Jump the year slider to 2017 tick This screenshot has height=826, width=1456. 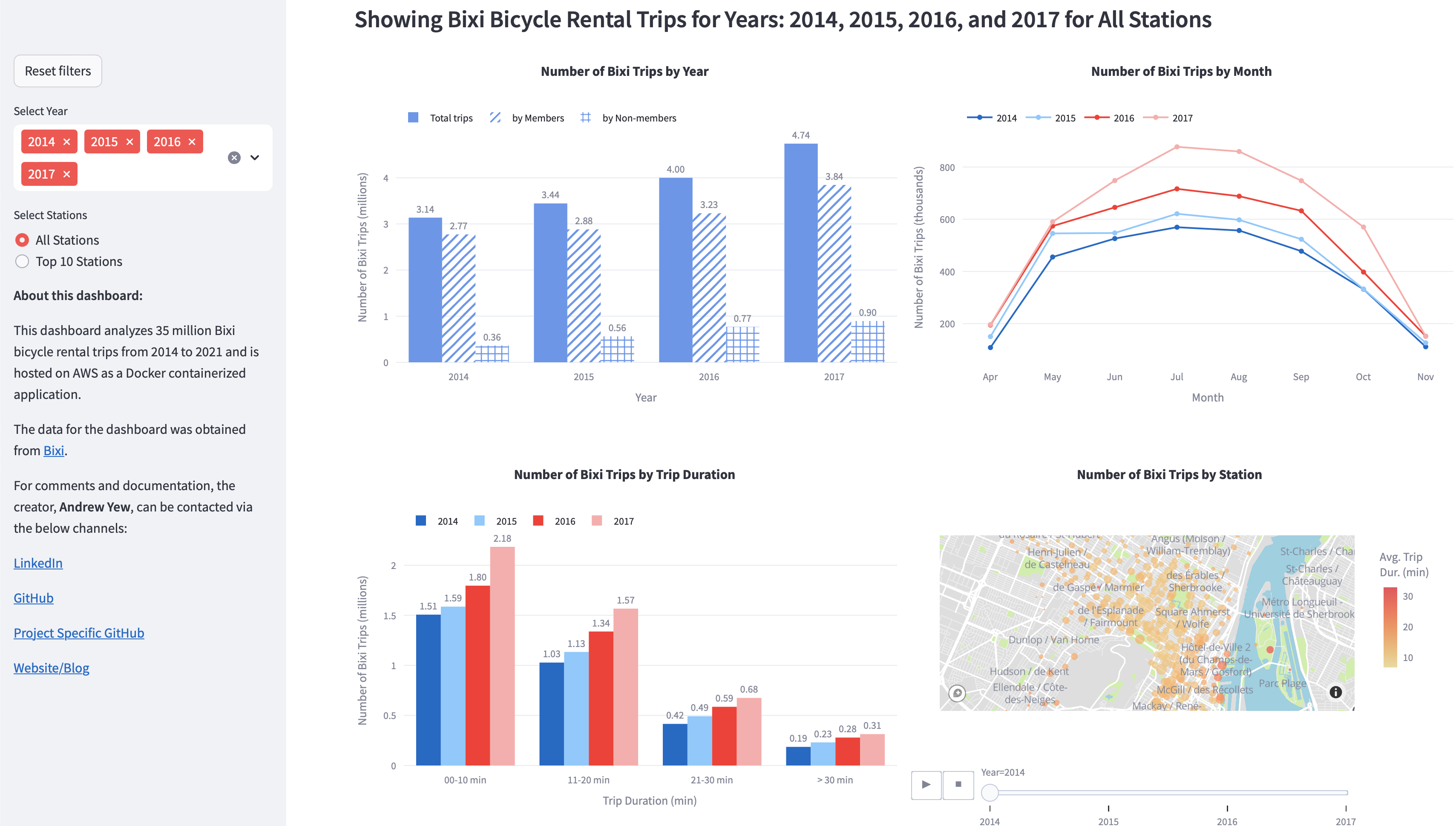click(x=1345, y=821)
